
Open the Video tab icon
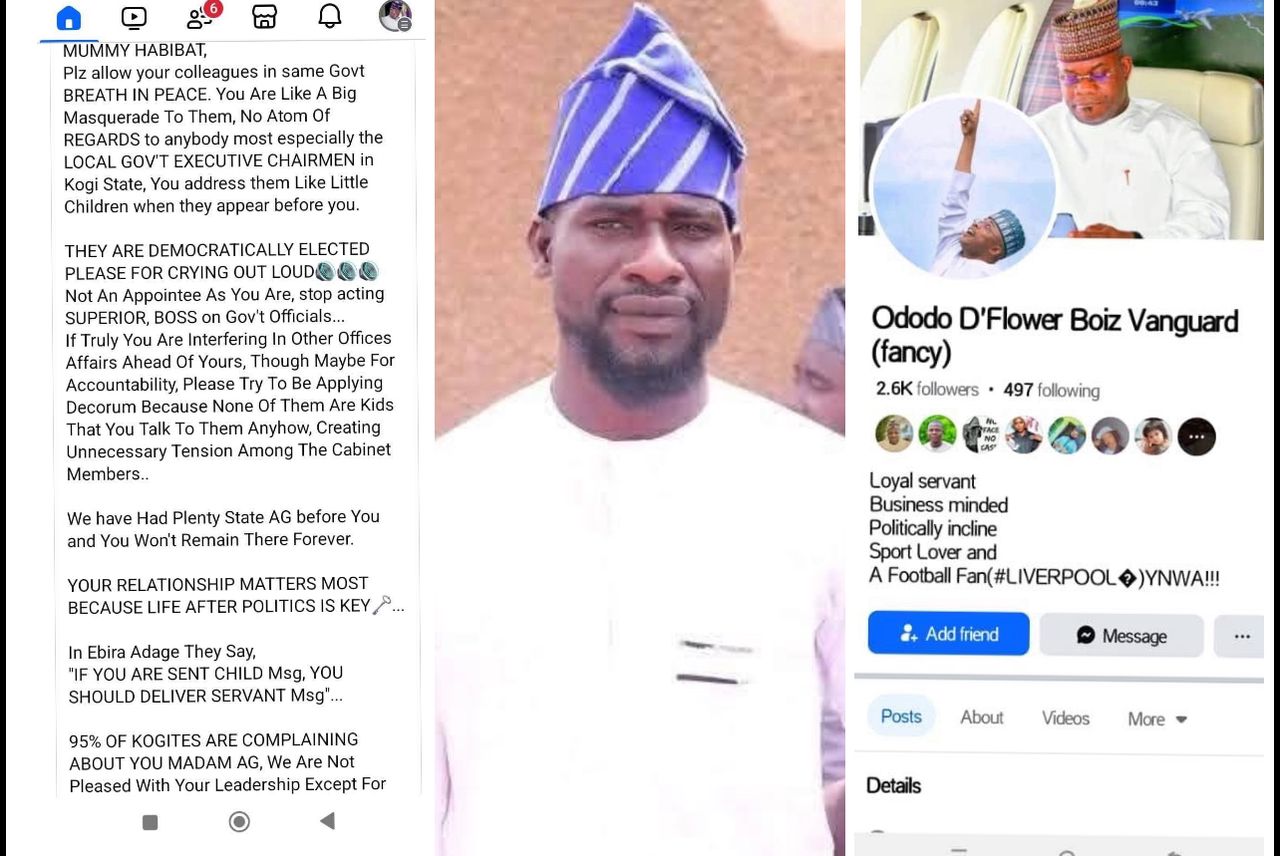click(x=133, y=17)
